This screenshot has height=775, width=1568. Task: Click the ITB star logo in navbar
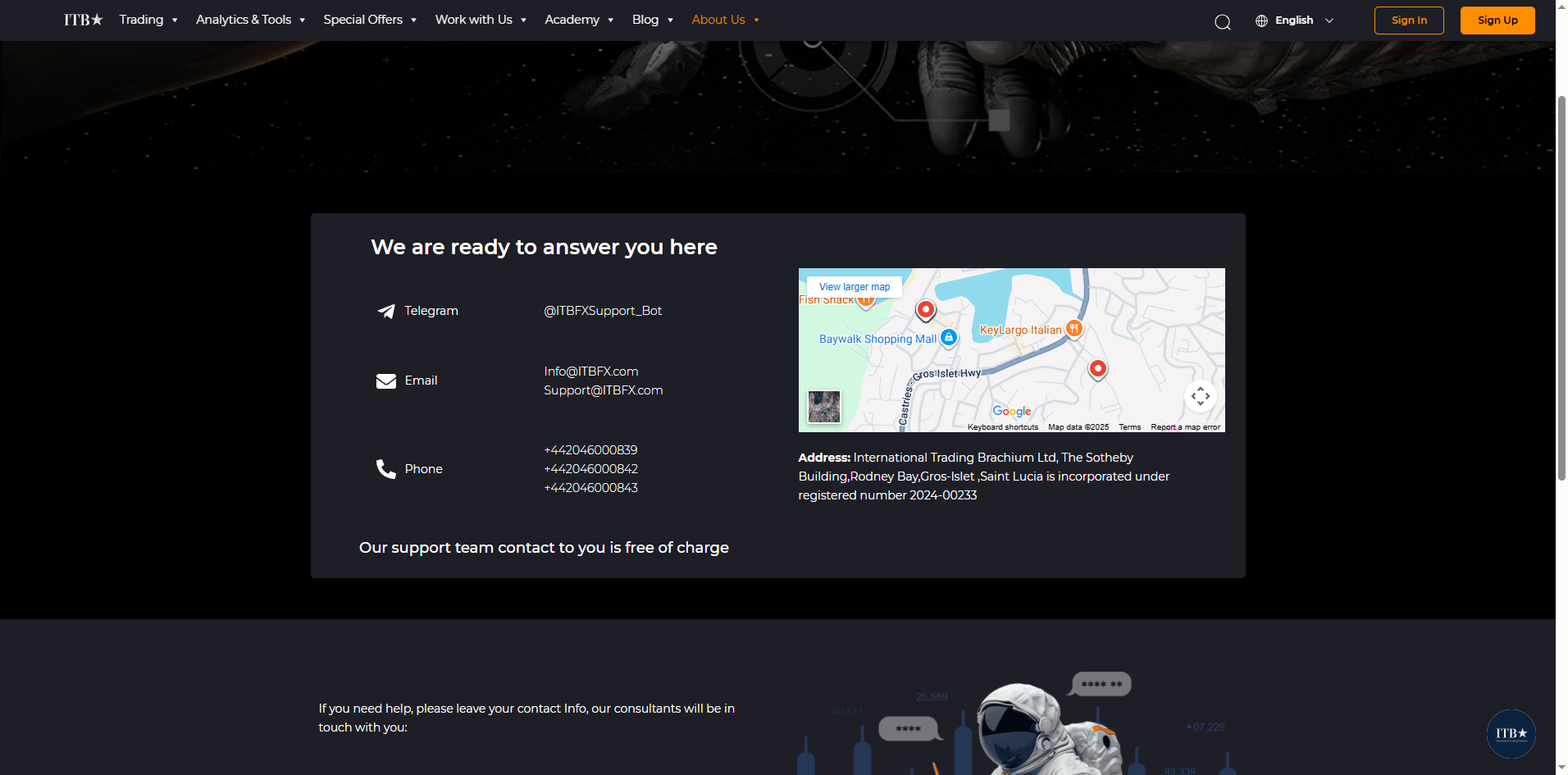pos(84,20)
